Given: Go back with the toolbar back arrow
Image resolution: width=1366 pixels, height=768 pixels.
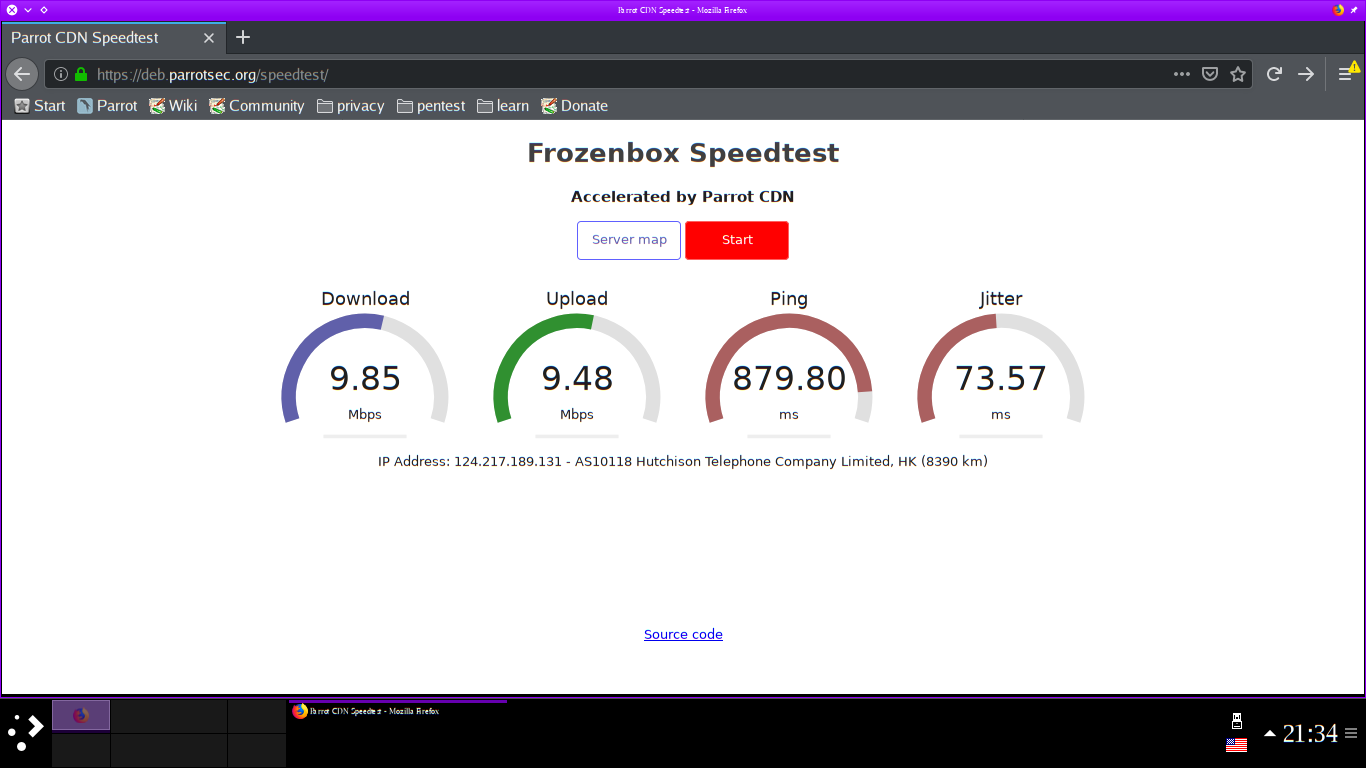Looking at the screenshot, I should pos(22,74).
